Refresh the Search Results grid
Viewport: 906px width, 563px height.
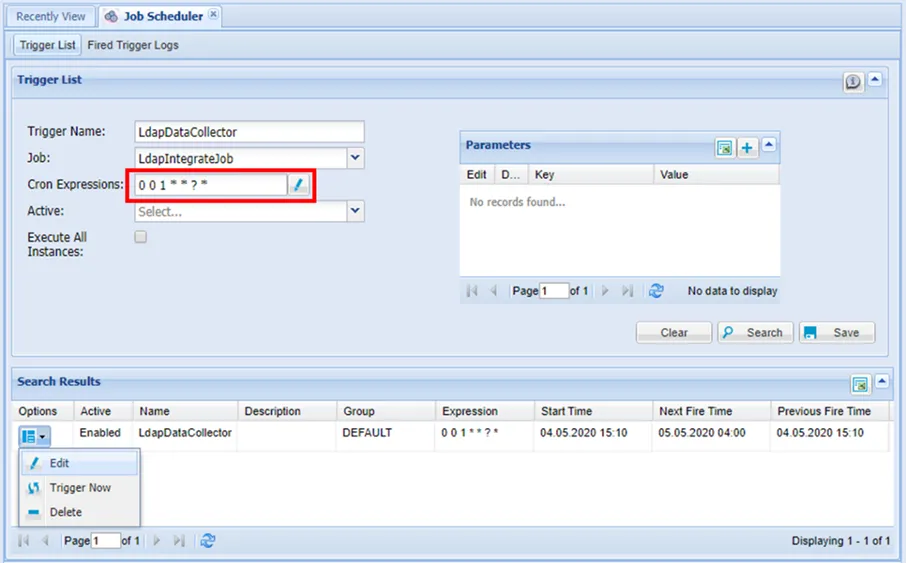pos(207,540)
